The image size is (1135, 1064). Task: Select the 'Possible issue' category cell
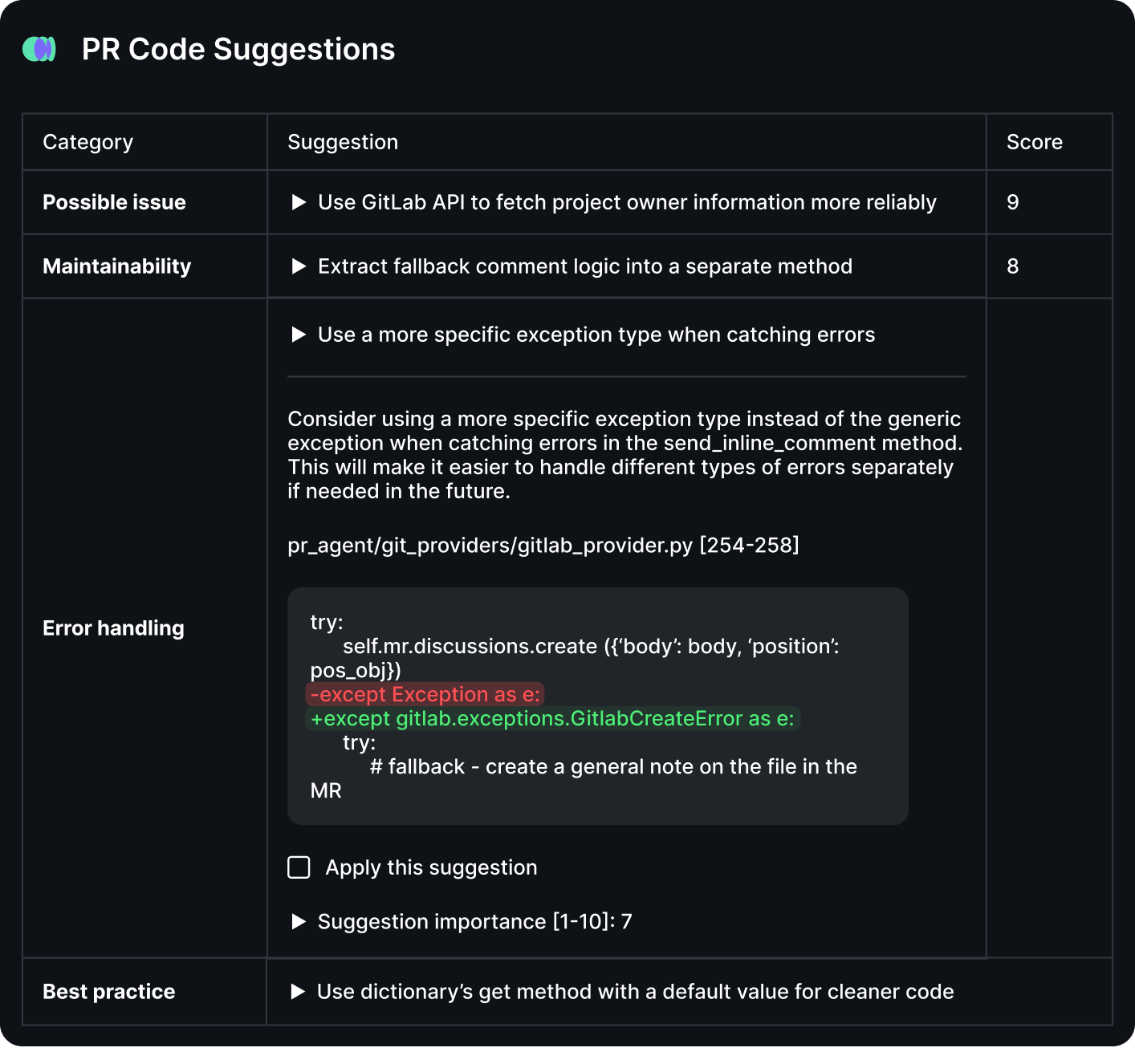114,202
